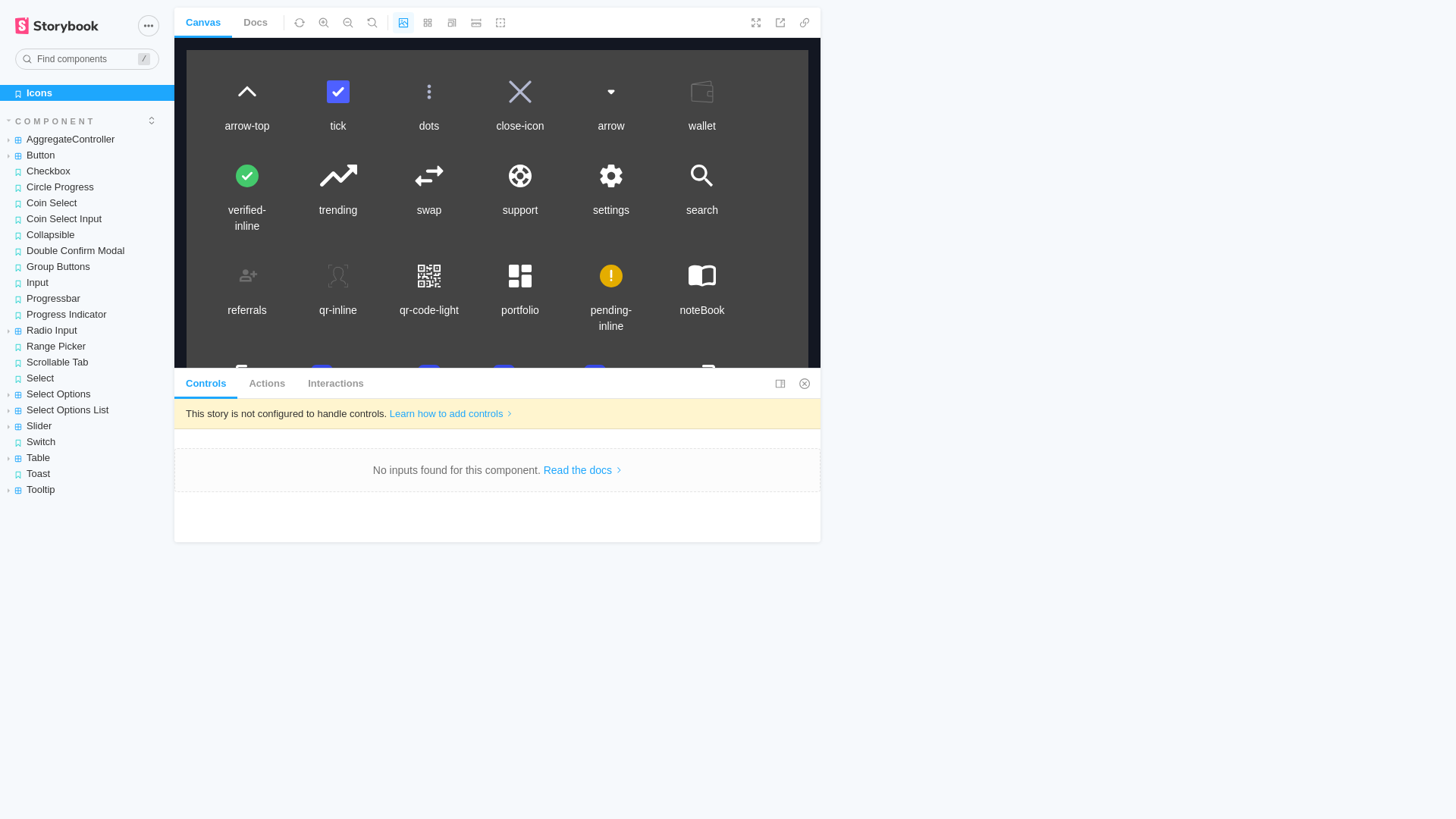Screen dimensions: 1456x819
Task: Expand the Radio Input component
Action: [x=87, y=331]
